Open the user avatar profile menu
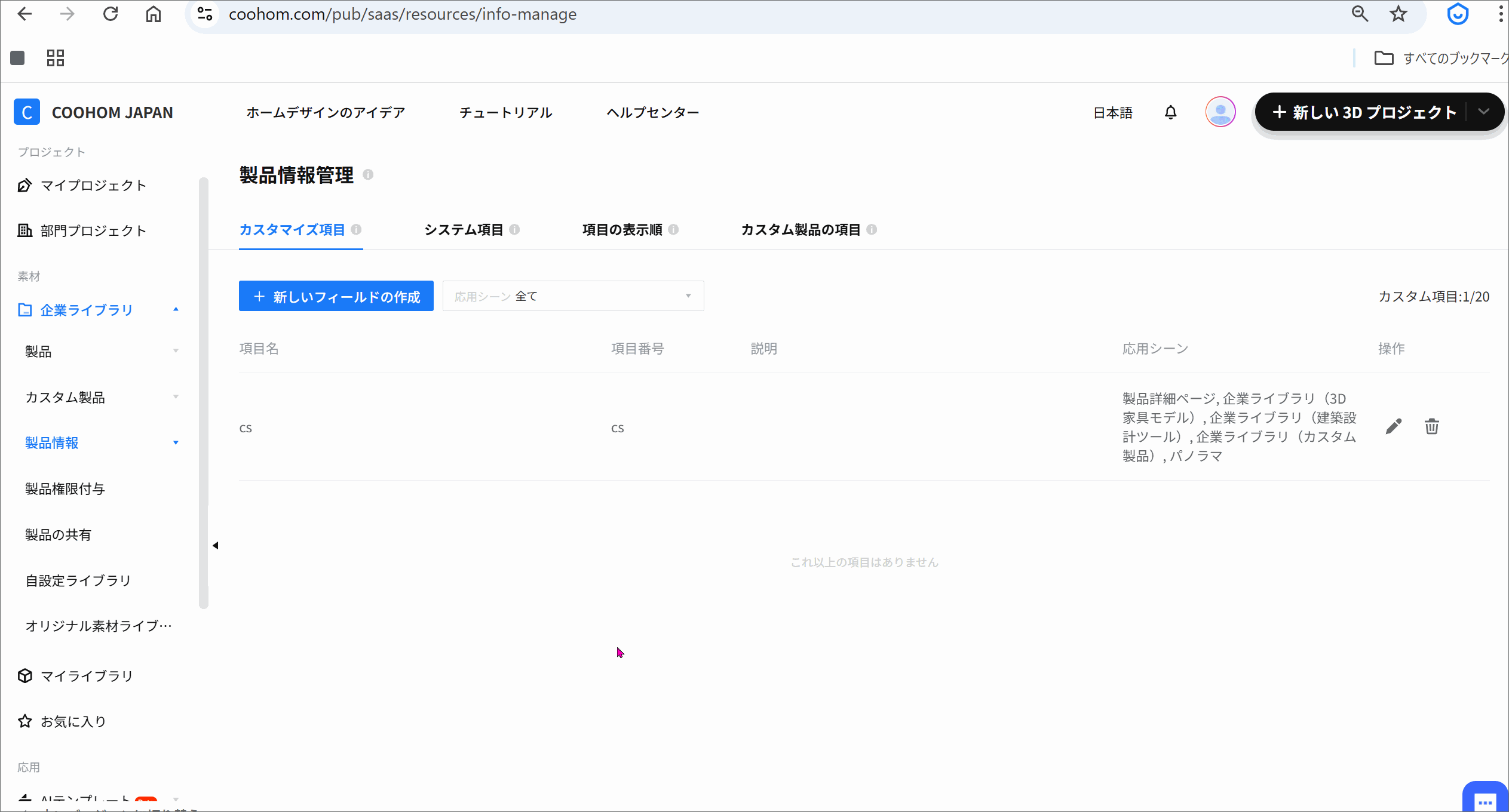 pyautogui.click(x=1220, y=112)
